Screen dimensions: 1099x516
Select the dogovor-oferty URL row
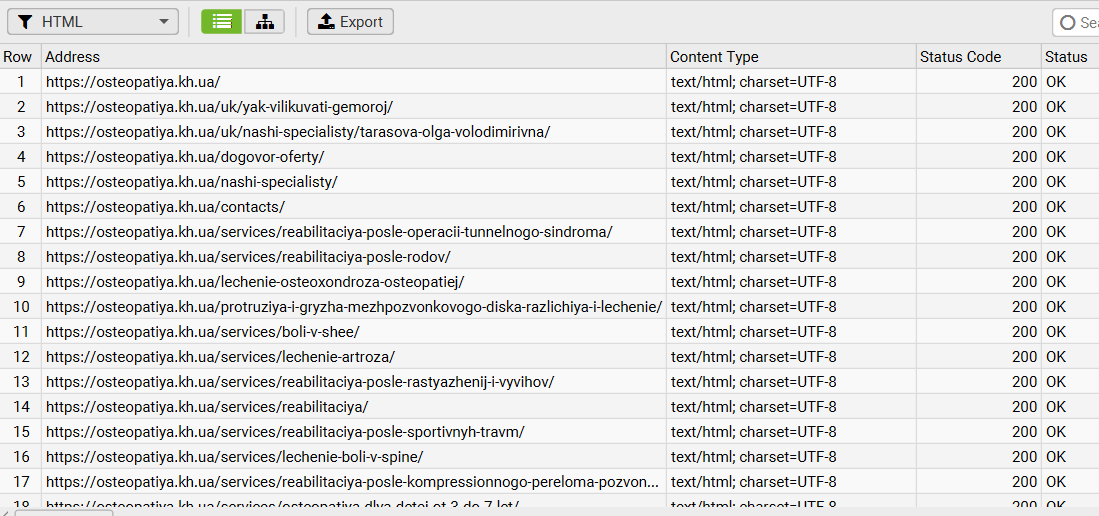[185, 157]
